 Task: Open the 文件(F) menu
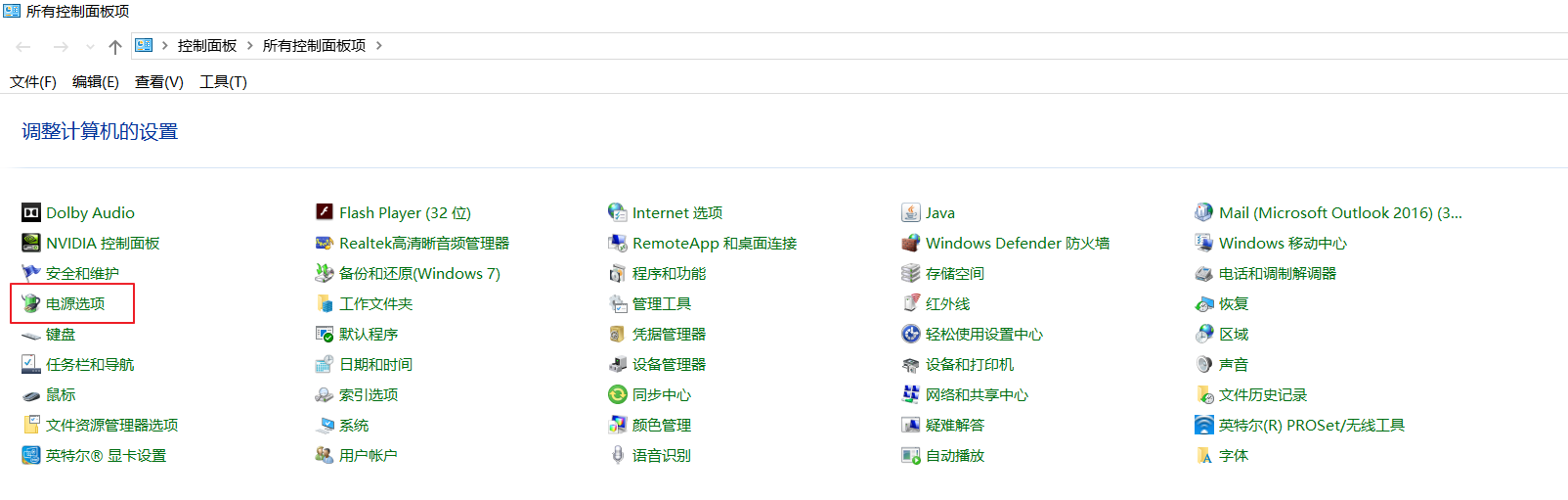(x=33, y=82)
